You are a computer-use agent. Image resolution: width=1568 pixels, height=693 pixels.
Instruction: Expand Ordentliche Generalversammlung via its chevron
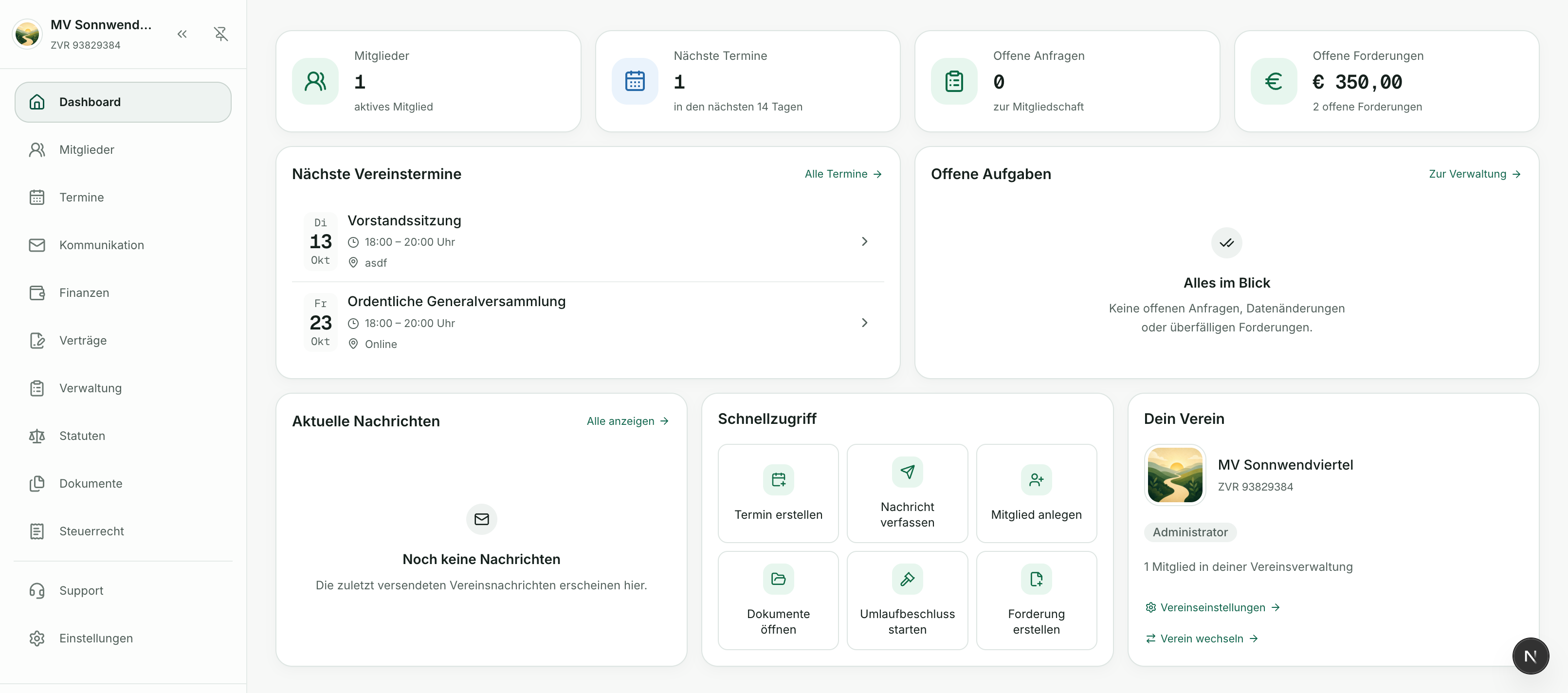point(864,323)
